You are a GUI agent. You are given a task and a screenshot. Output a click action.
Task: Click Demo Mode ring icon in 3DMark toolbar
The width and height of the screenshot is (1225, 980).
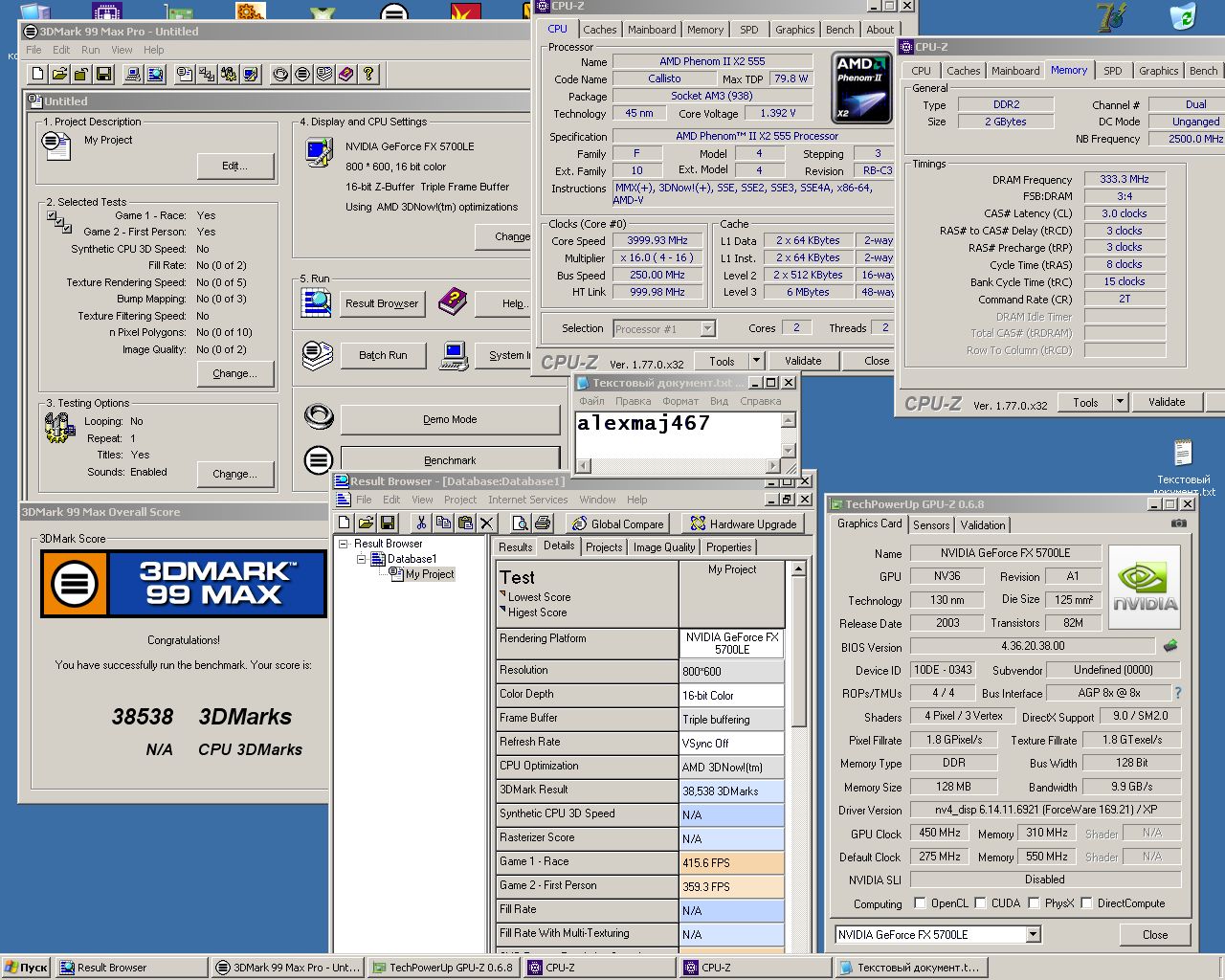click(x=280, y=74)
